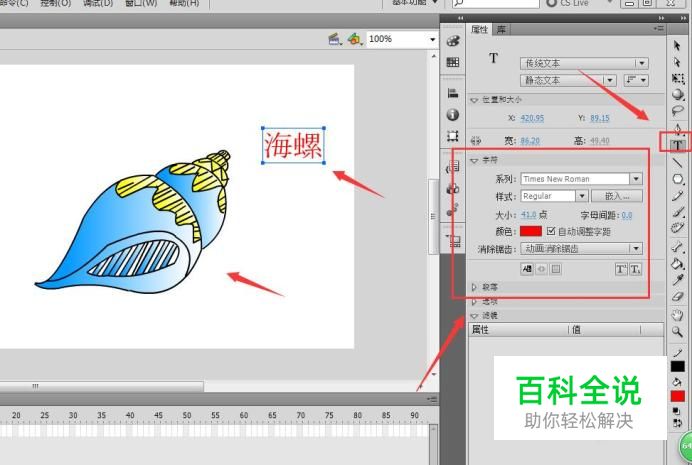
Task: Click the black stroke color swatch
Action: coord(677,366)
